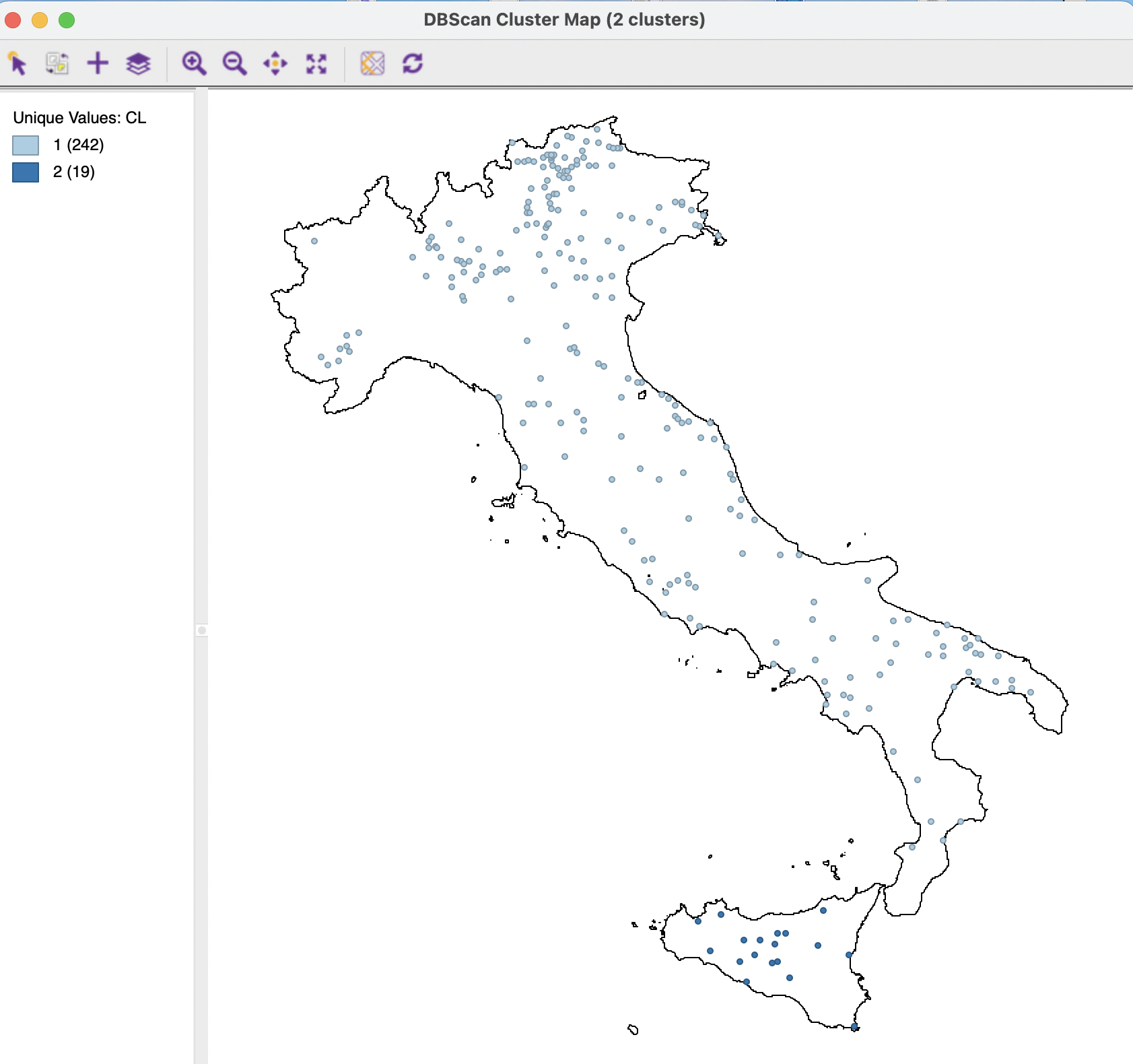Click Full Extent fit-to-window icon
The height and width of the screenshot is (1064, 1133).
316,64
